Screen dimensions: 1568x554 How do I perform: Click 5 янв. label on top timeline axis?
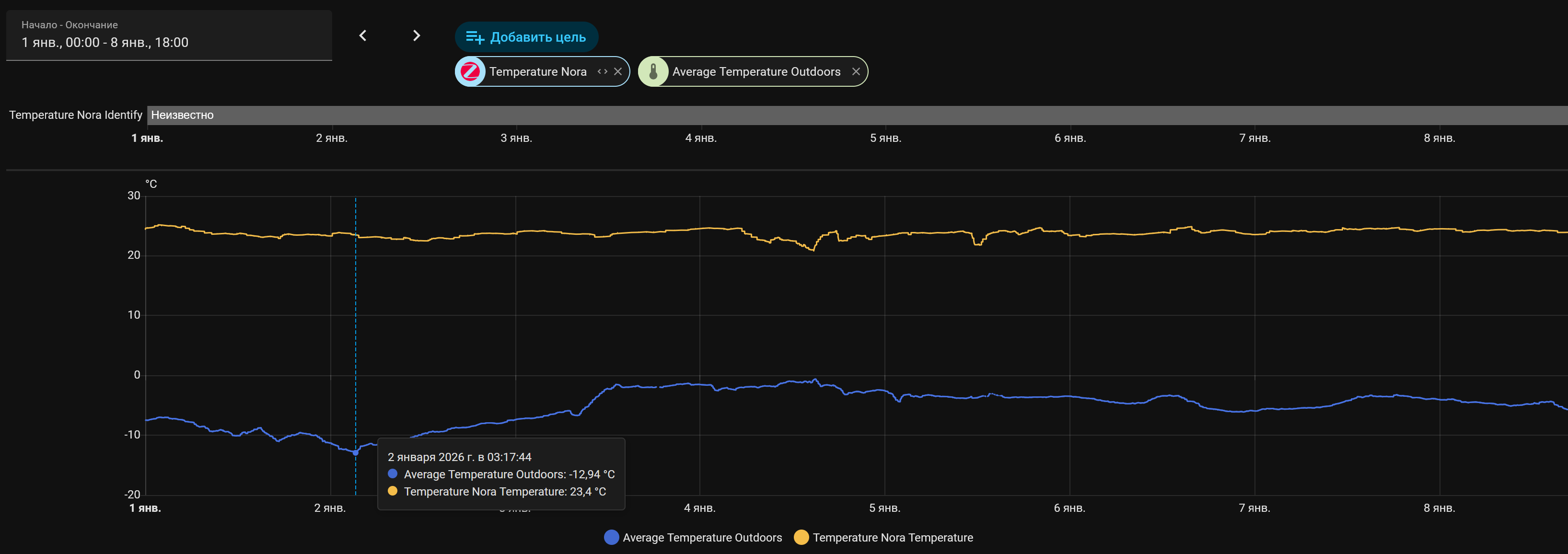point(885,138)
